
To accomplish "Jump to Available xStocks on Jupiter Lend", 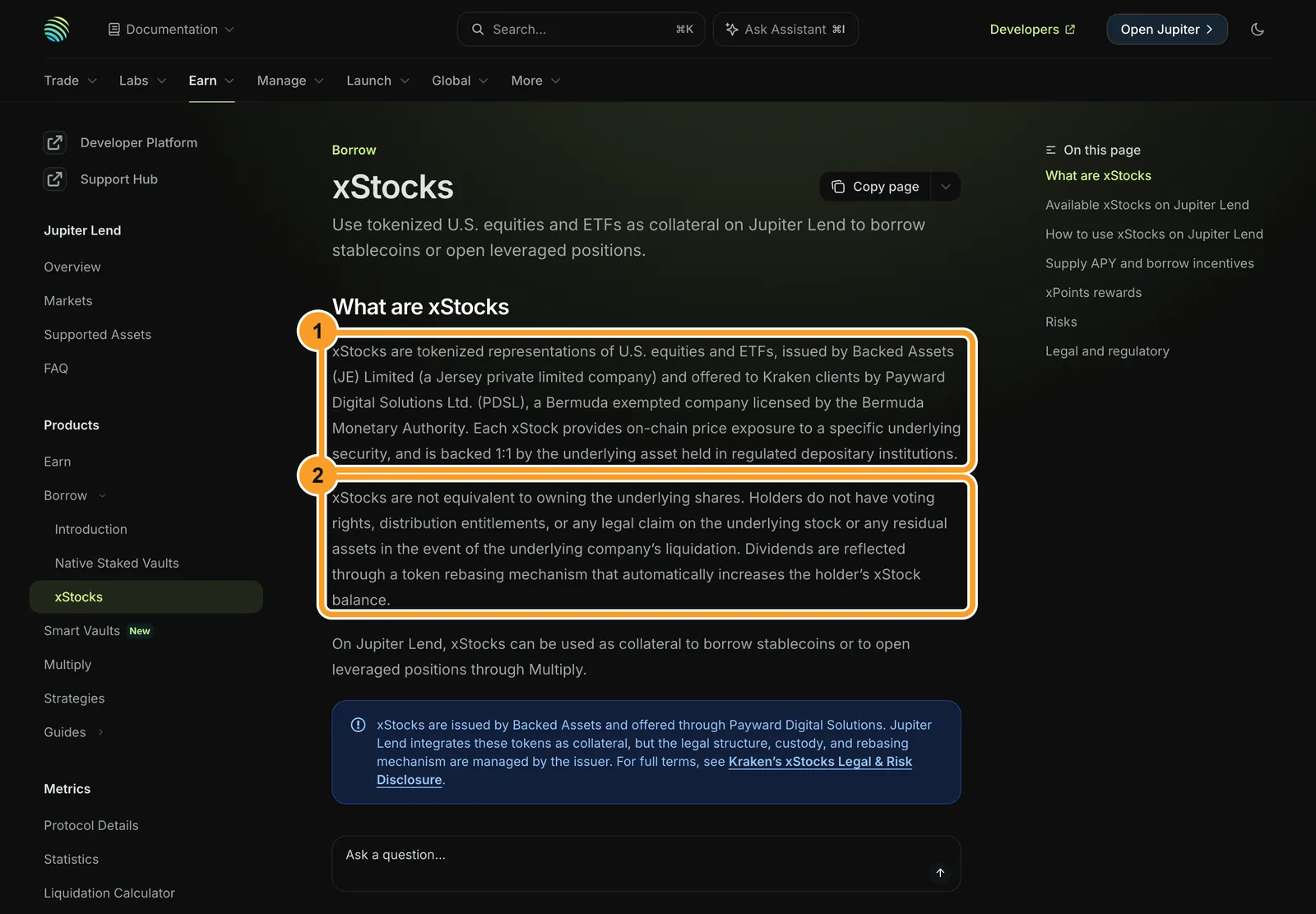I will (x=1147, y=205).
